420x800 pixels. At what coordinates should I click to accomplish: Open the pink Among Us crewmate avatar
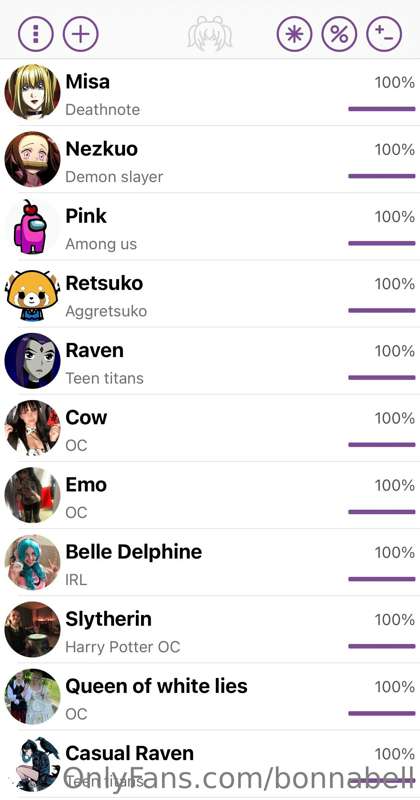[33, 227]
